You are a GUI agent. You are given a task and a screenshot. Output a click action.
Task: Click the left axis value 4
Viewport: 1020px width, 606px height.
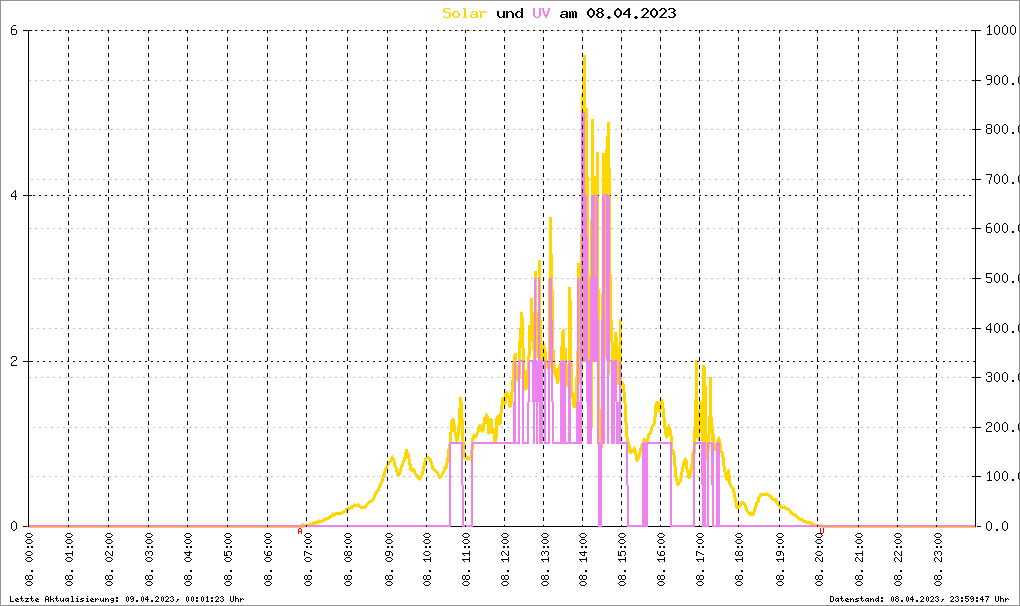point(14,196)
